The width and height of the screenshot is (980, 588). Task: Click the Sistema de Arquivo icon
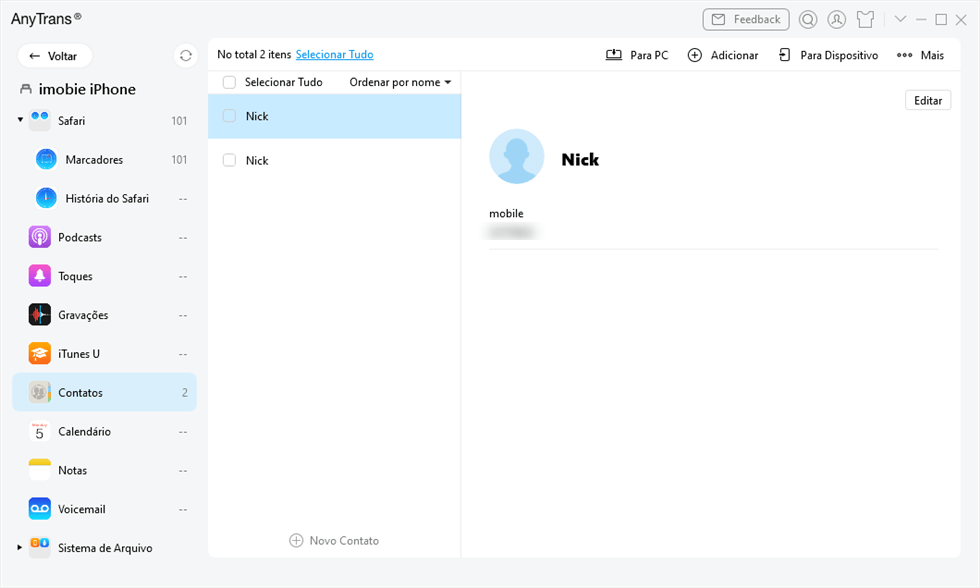point(39,547)
